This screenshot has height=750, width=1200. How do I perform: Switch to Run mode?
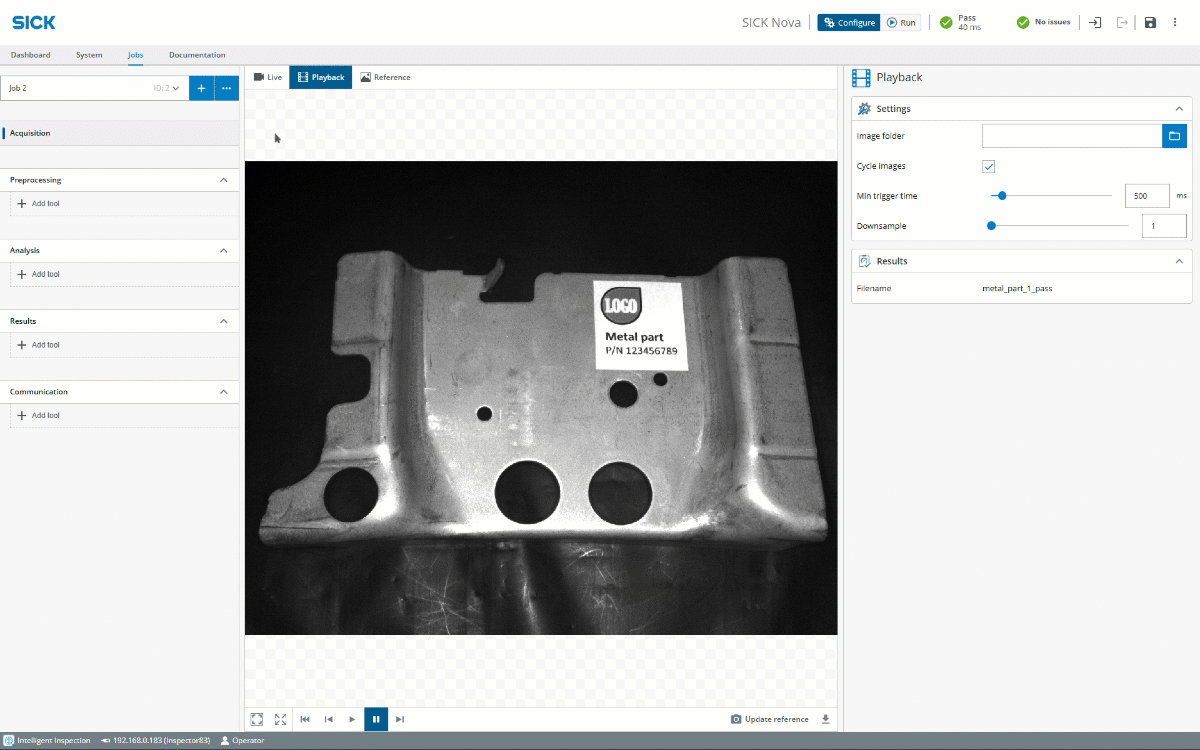(900, 22)
